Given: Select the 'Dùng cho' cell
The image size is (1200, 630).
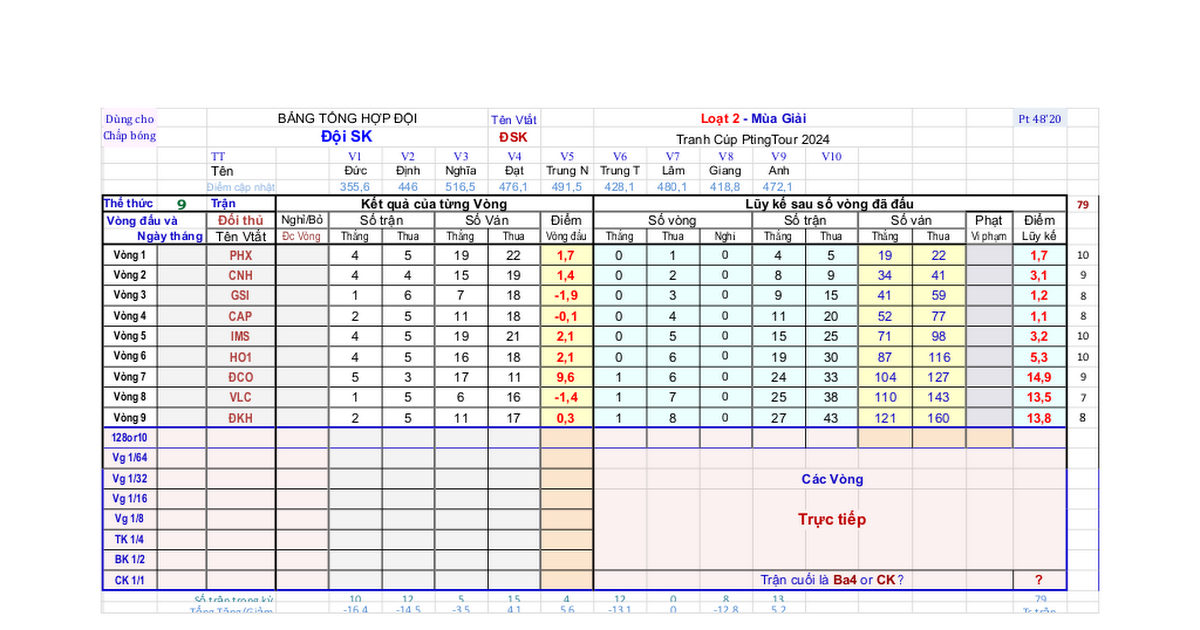Looking at the screenshot, I should coord(129,119).
